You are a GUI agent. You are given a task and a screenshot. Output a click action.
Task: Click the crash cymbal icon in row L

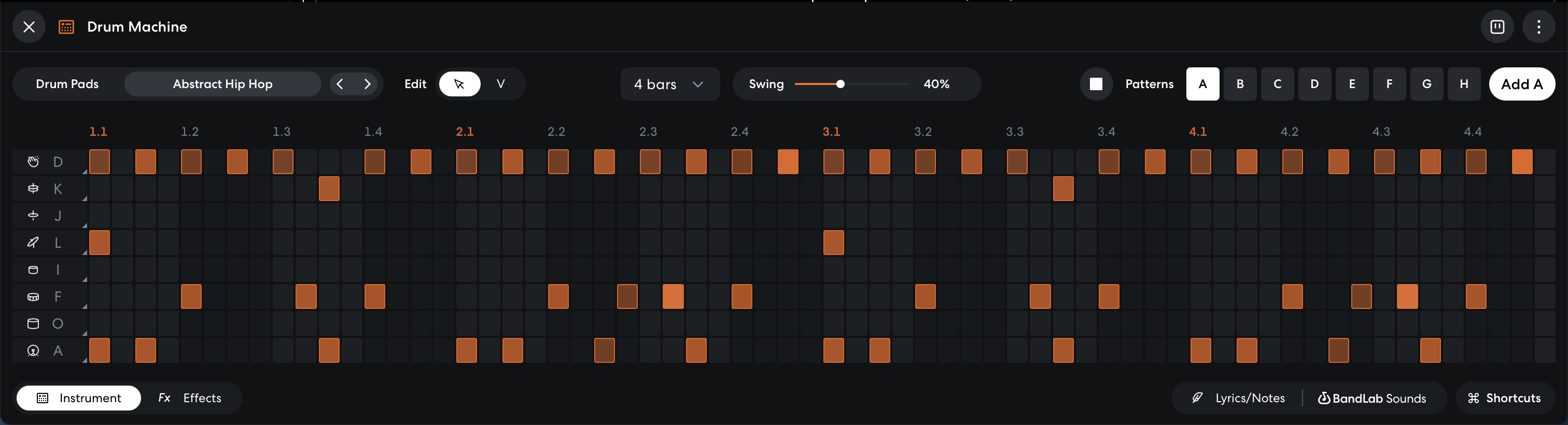point(33,243)
